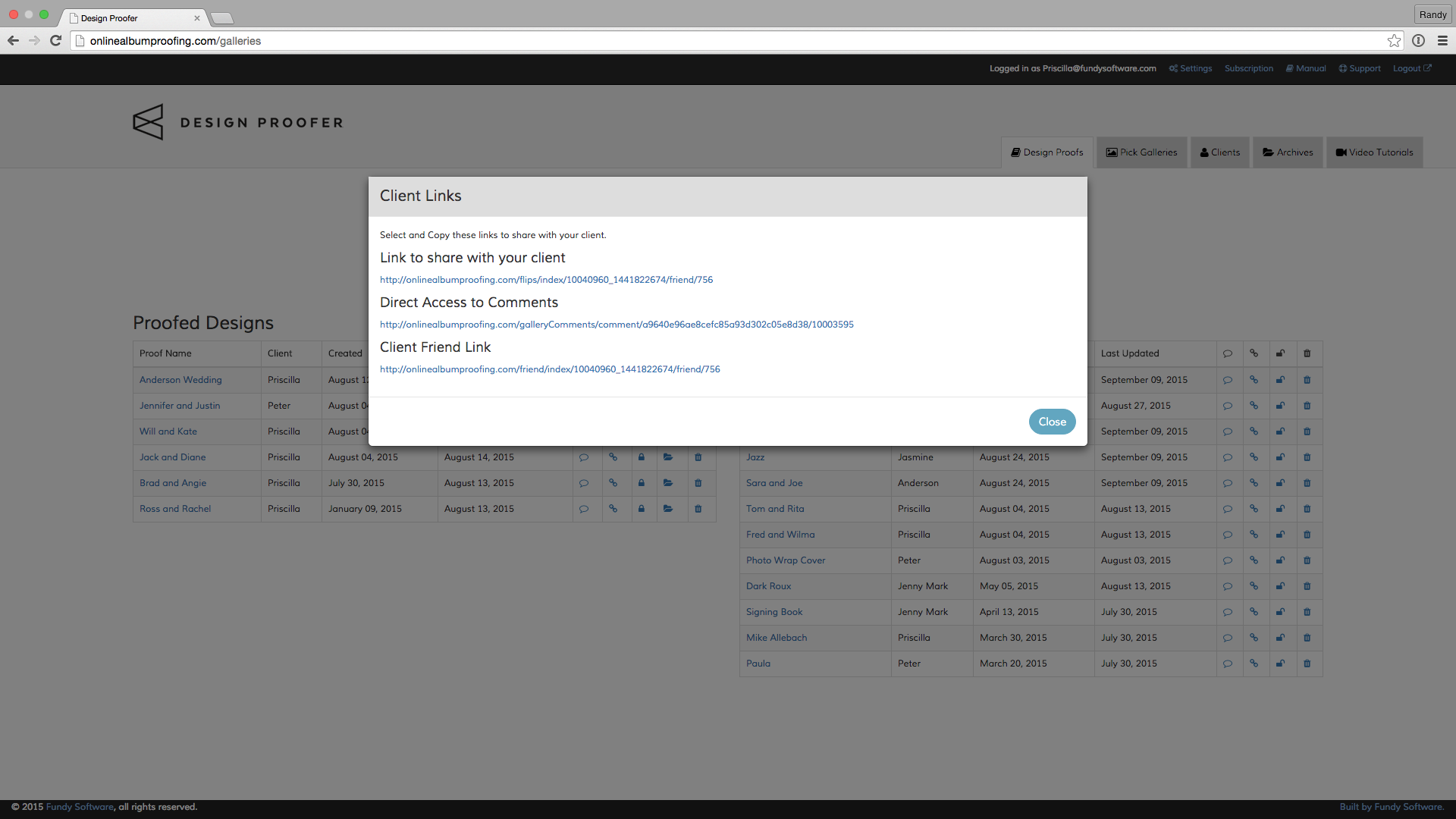Open Jennifer and Justin proof
1456x819 pixels.
[x=180, y=406]
